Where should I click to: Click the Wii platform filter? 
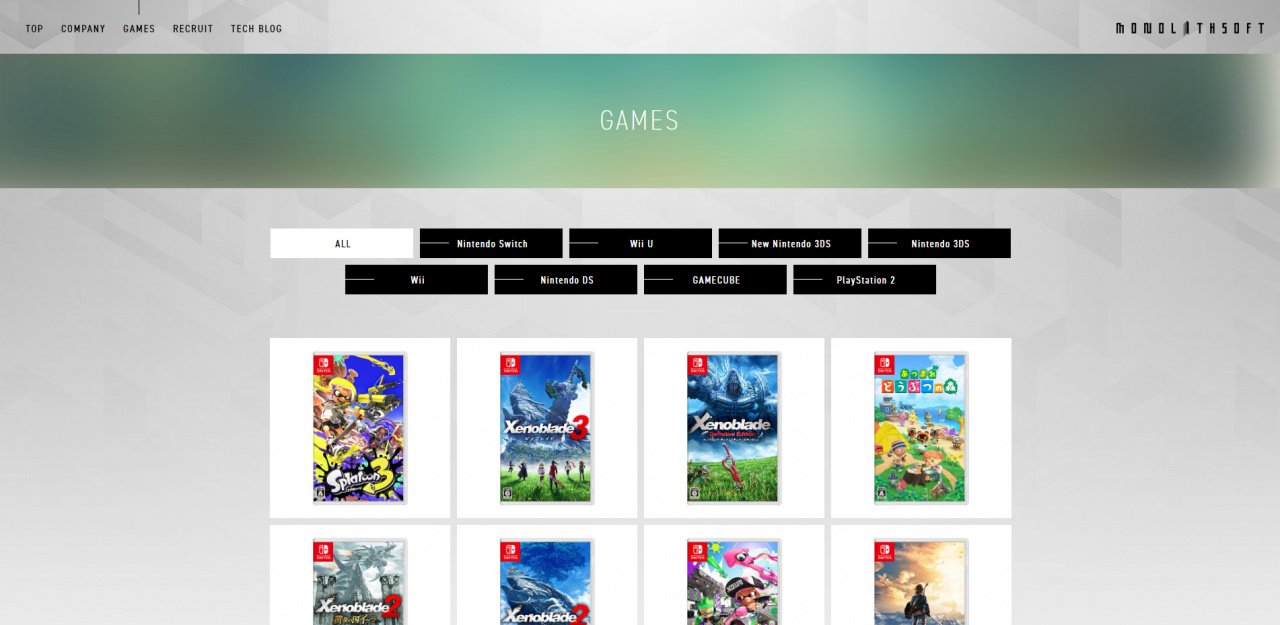[417, 280]
